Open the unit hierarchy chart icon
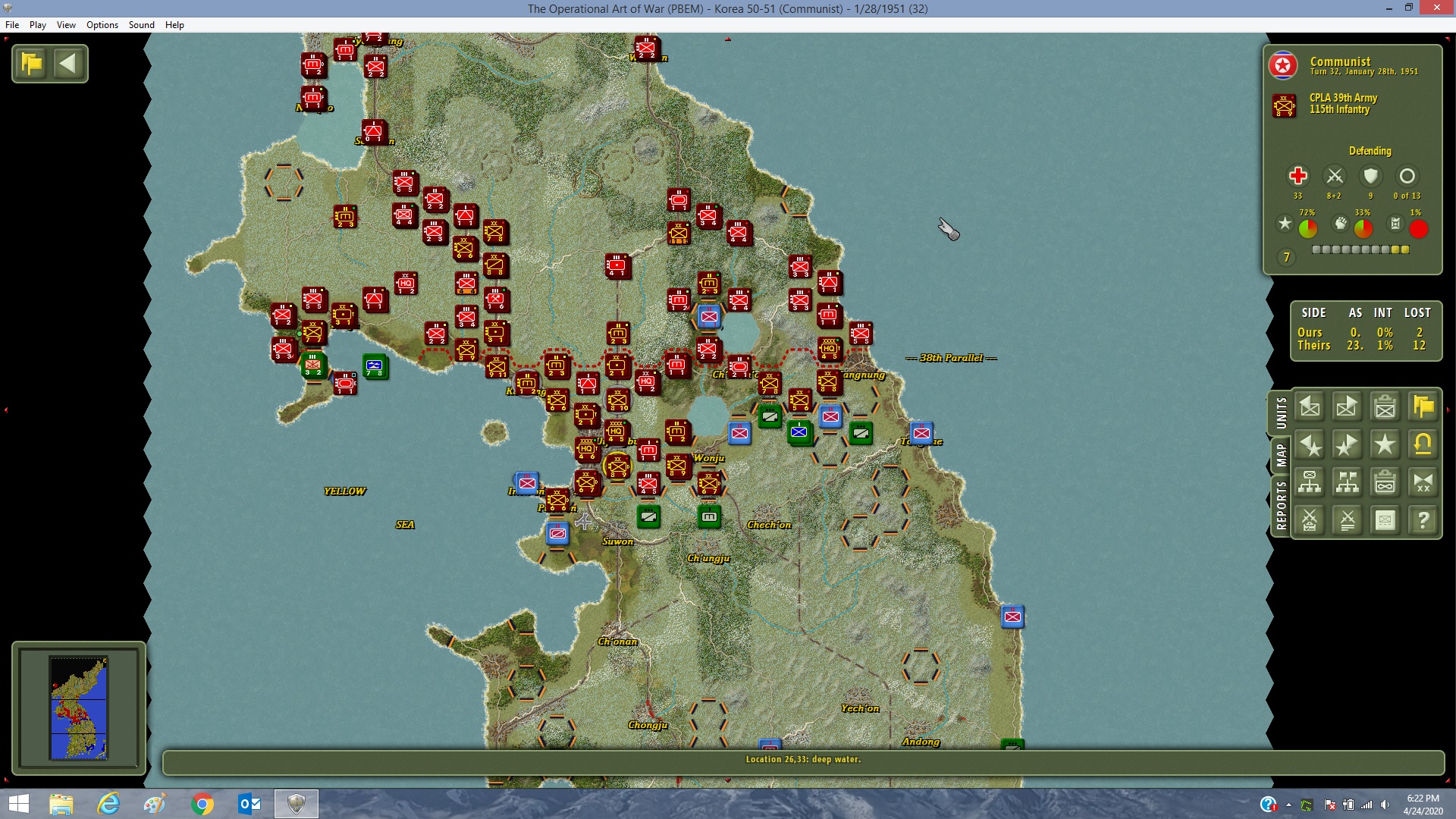 click(1310, 482)
